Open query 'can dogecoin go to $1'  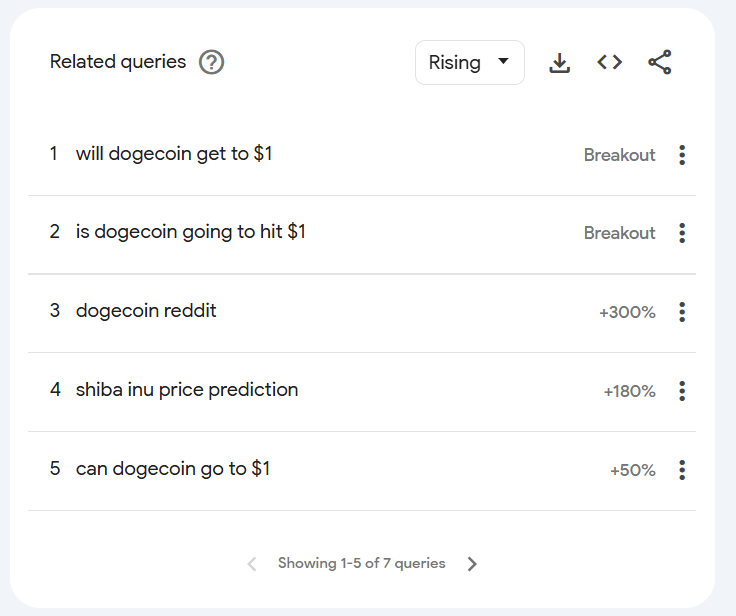173,469
